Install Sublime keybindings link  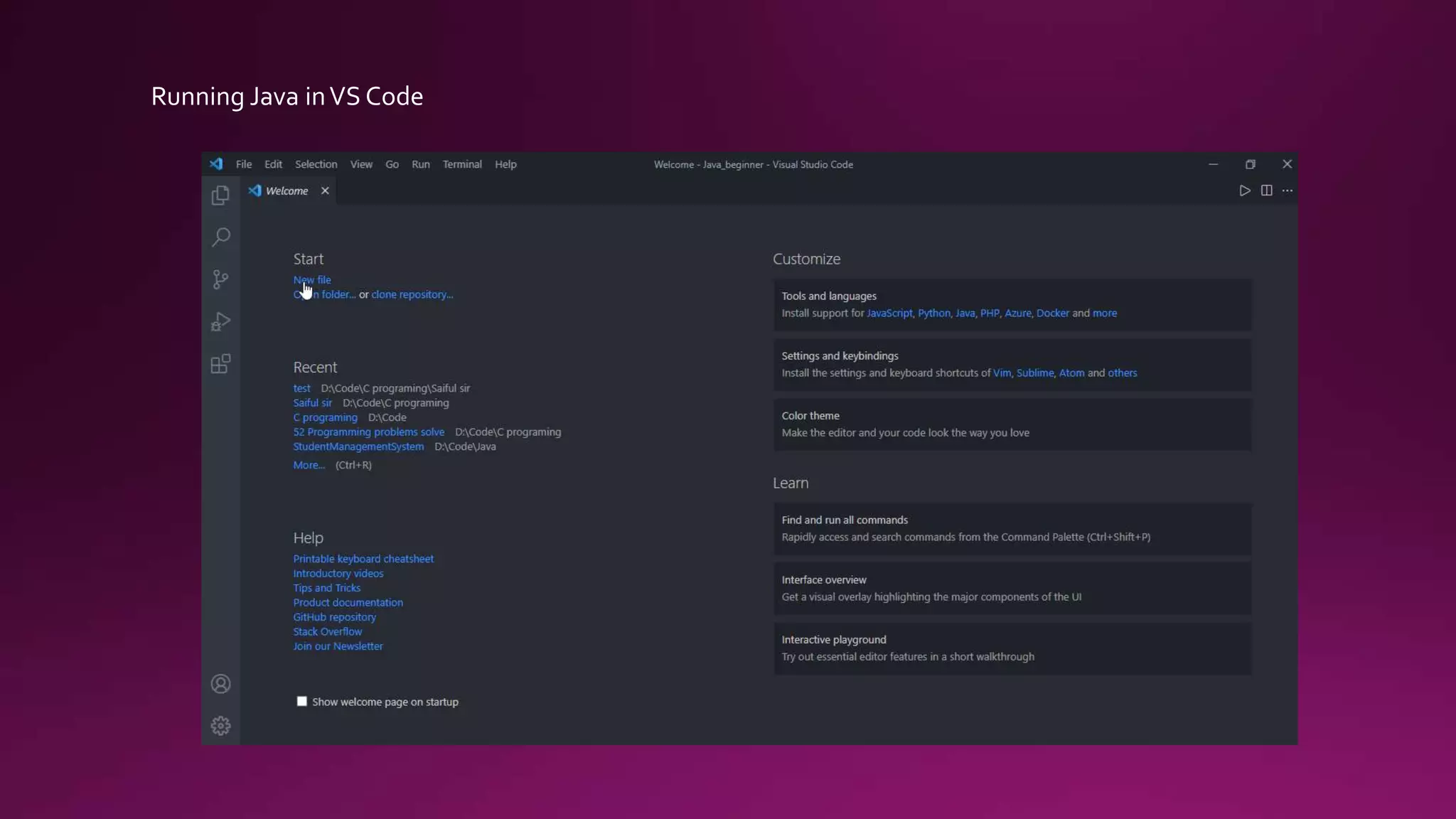click(1034, 373)
